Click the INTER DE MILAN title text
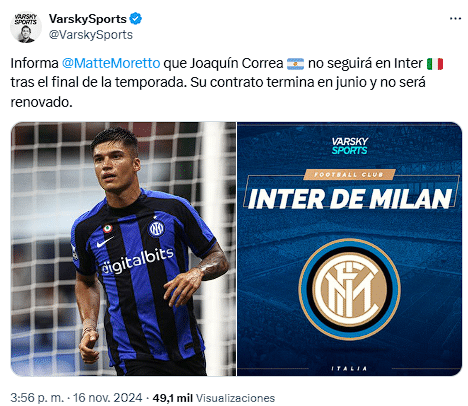468x406 pixels. point(349,199)
